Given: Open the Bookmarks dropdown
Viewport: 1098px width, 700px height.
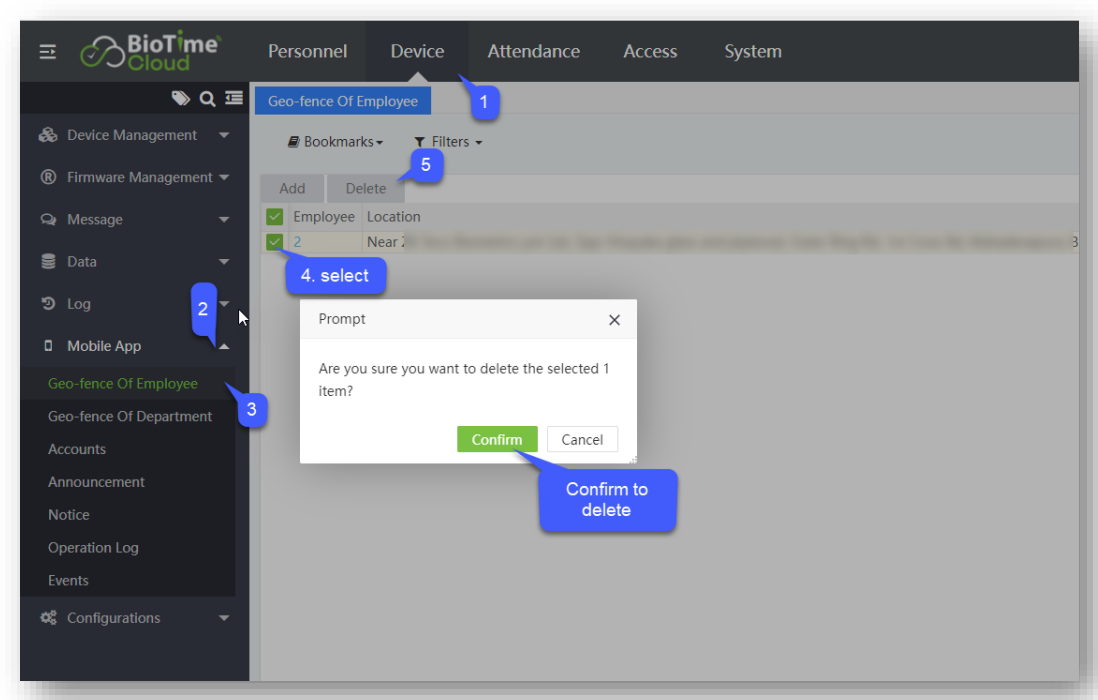Looking at the screenshot, I should [336, 142].
